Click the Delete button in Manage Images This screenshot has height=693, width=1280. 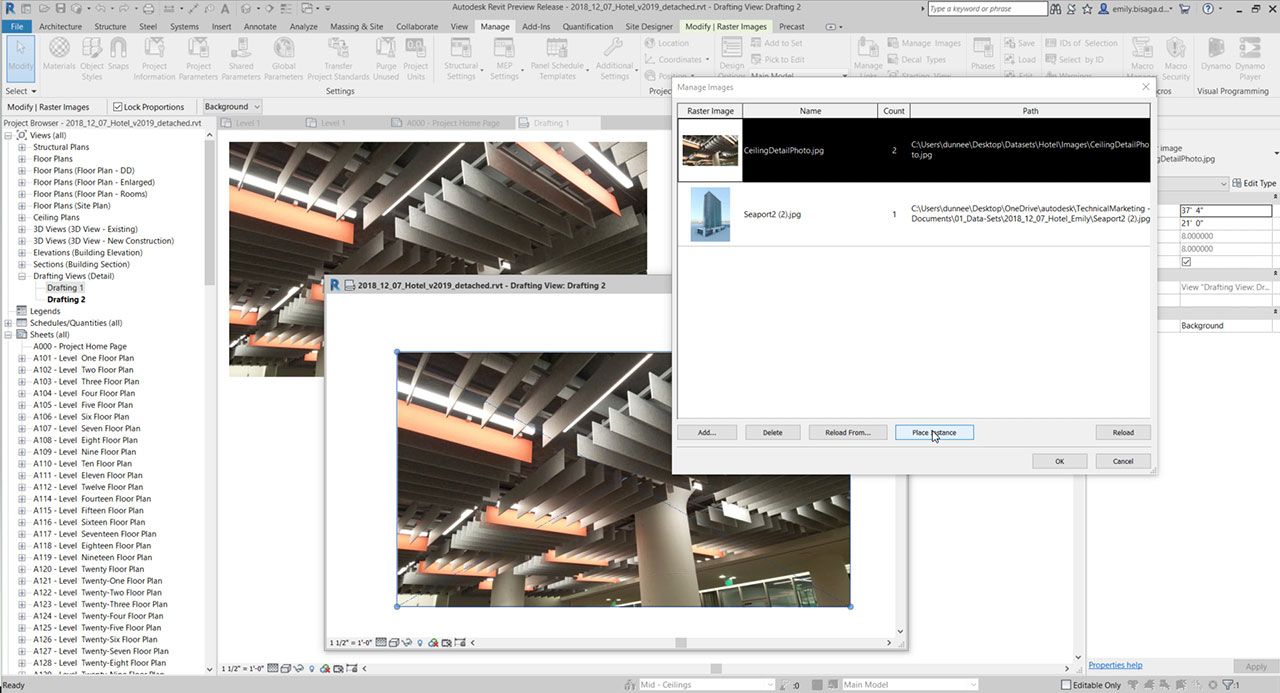[x=773, y=432]
